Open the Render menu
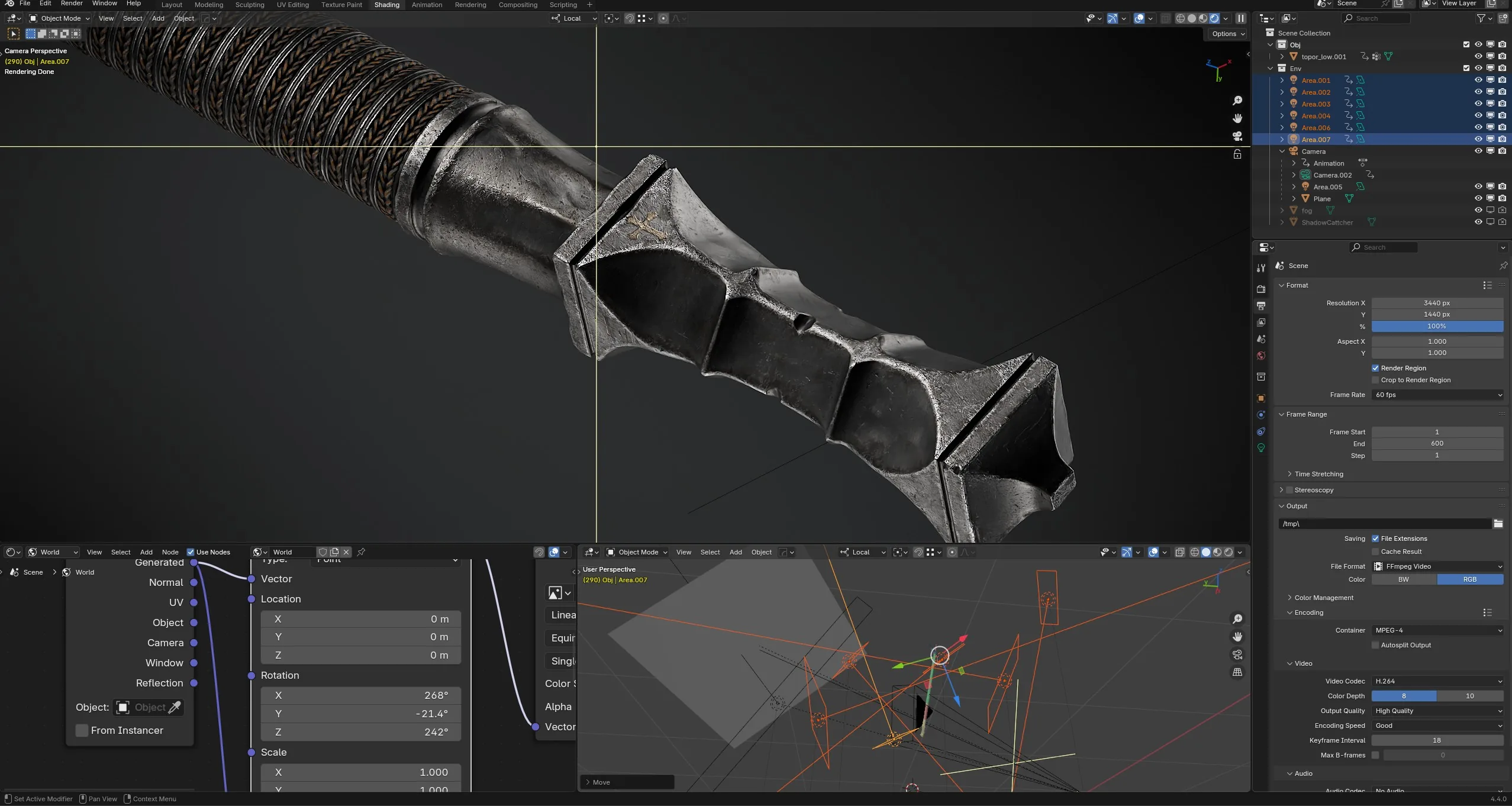The height and width of the screenshot is (806, 1512). tap(72, 4)
